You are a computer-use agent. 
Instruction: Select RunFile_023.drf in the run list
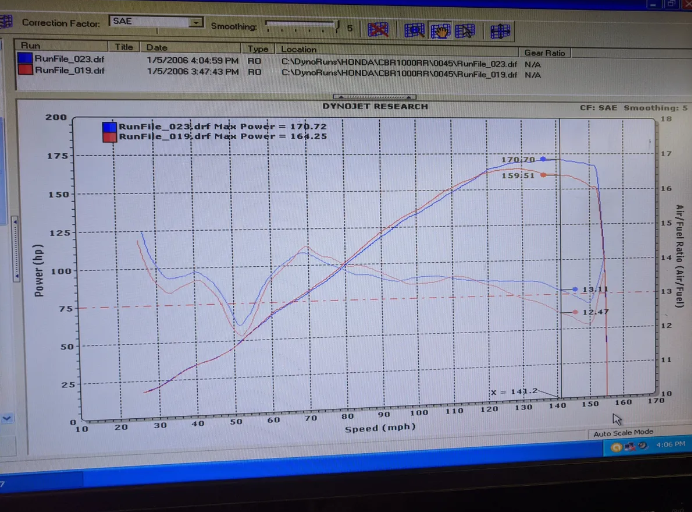pyautogui.click(x=68, y=62)
